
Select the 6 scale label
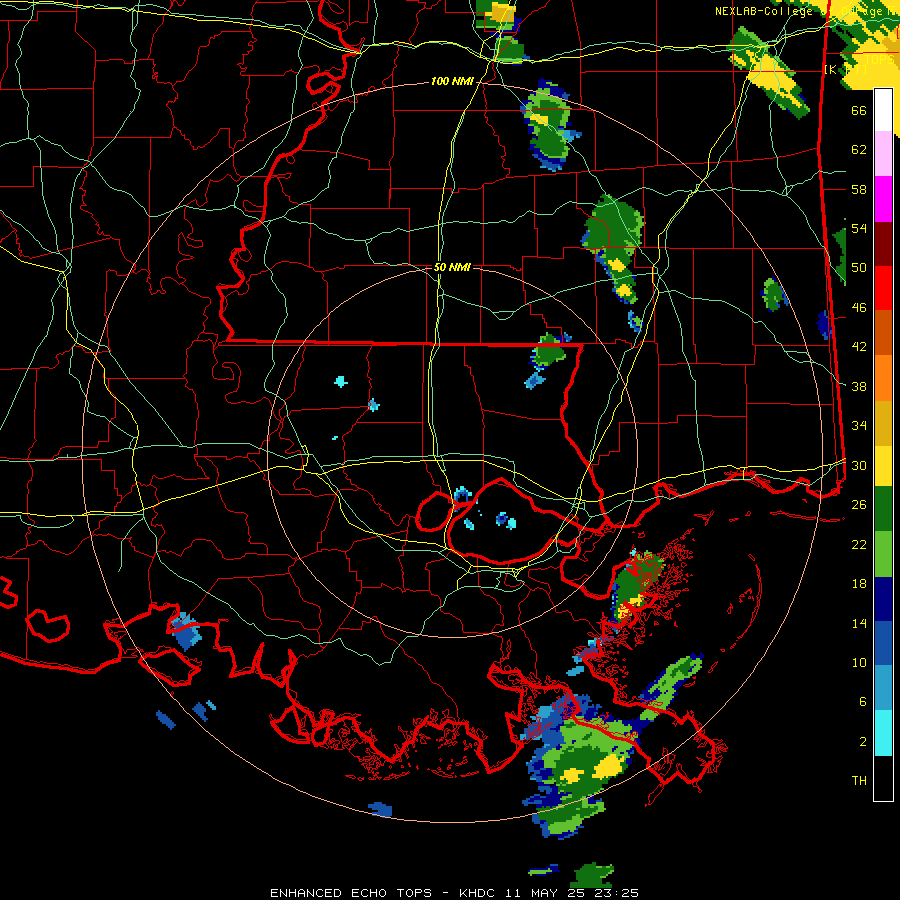(x=862, y=701)
